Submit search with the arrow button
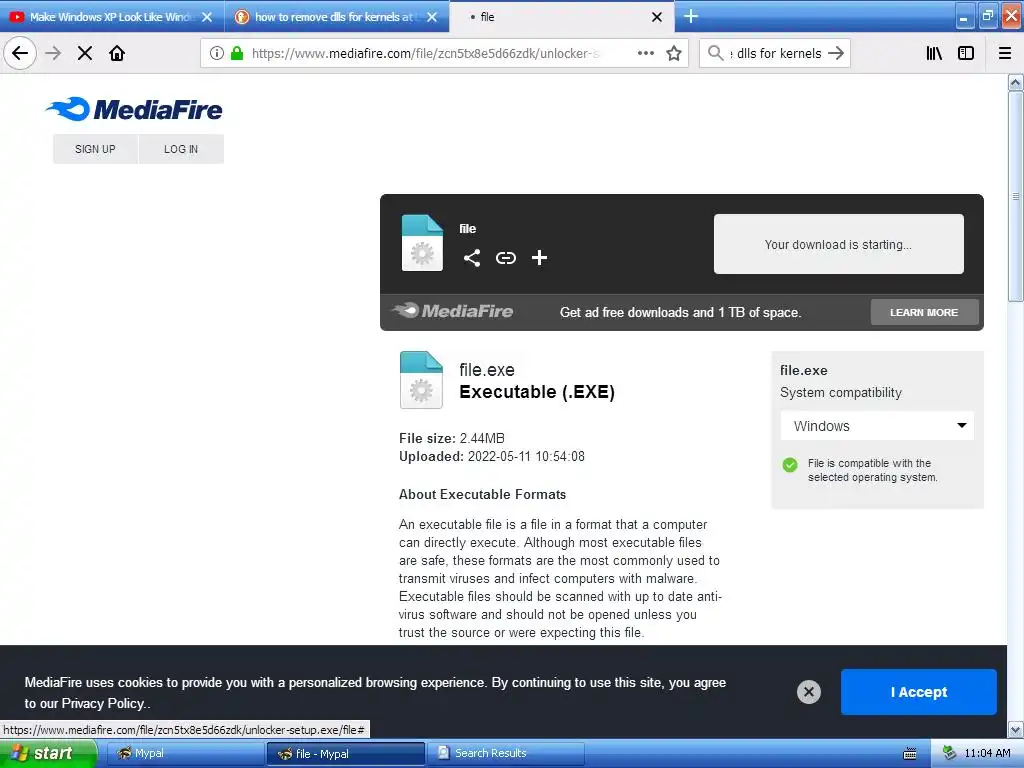Image resolution: width=1024 pixels, height=768 pixels. [836, 53]
